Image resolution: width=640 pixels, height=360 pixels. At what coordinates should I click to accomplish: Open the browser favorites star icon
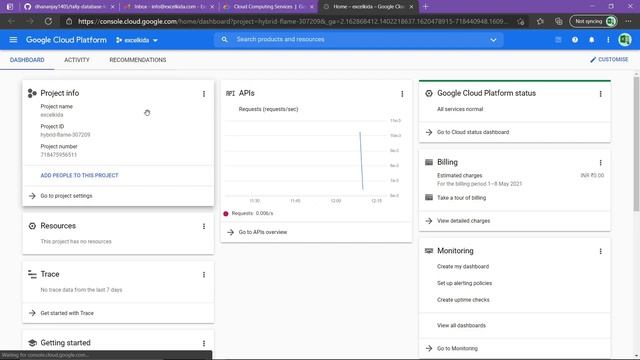click(540, 21)
